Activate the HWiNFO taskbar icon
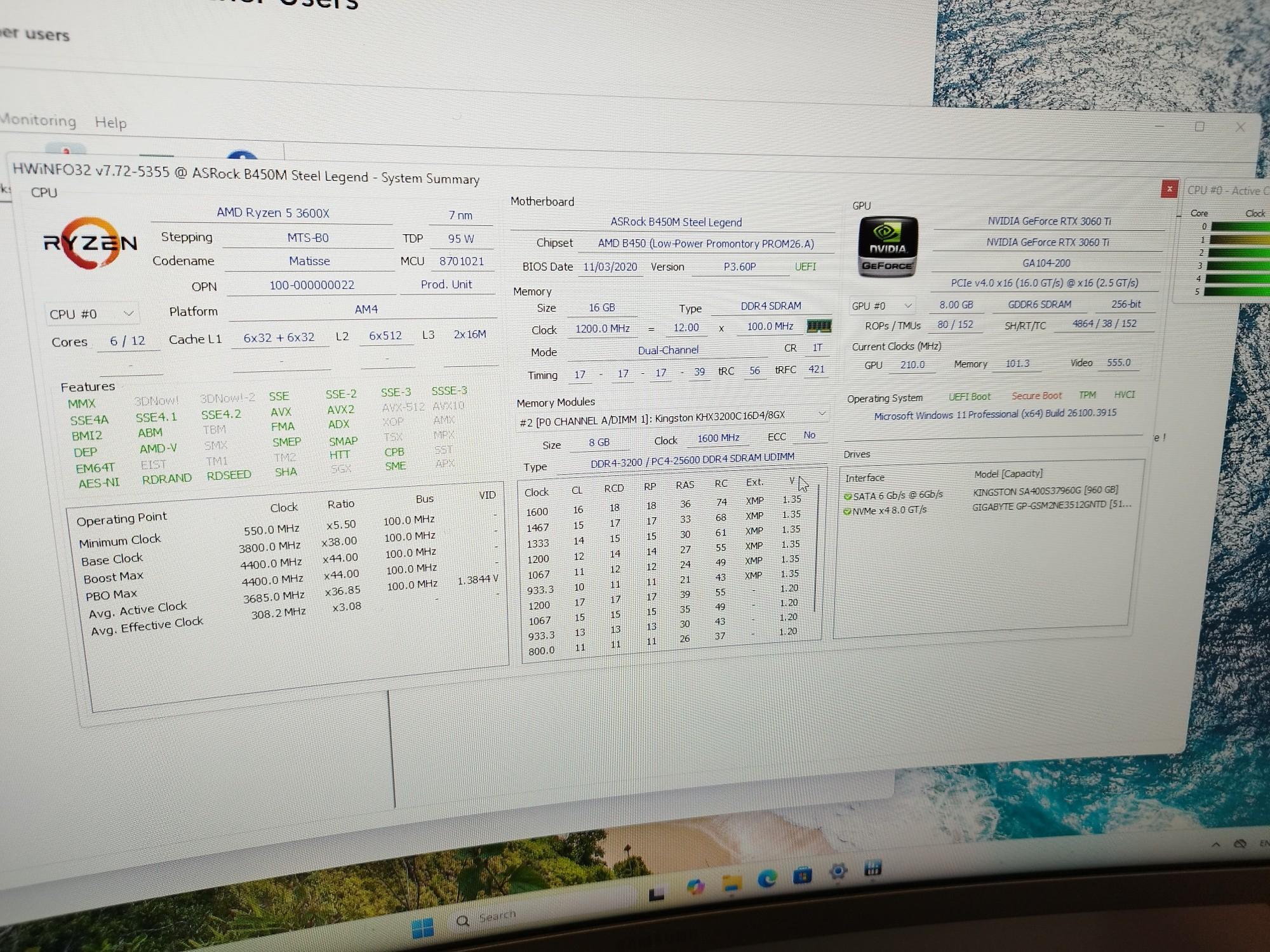 pos(873,868)
